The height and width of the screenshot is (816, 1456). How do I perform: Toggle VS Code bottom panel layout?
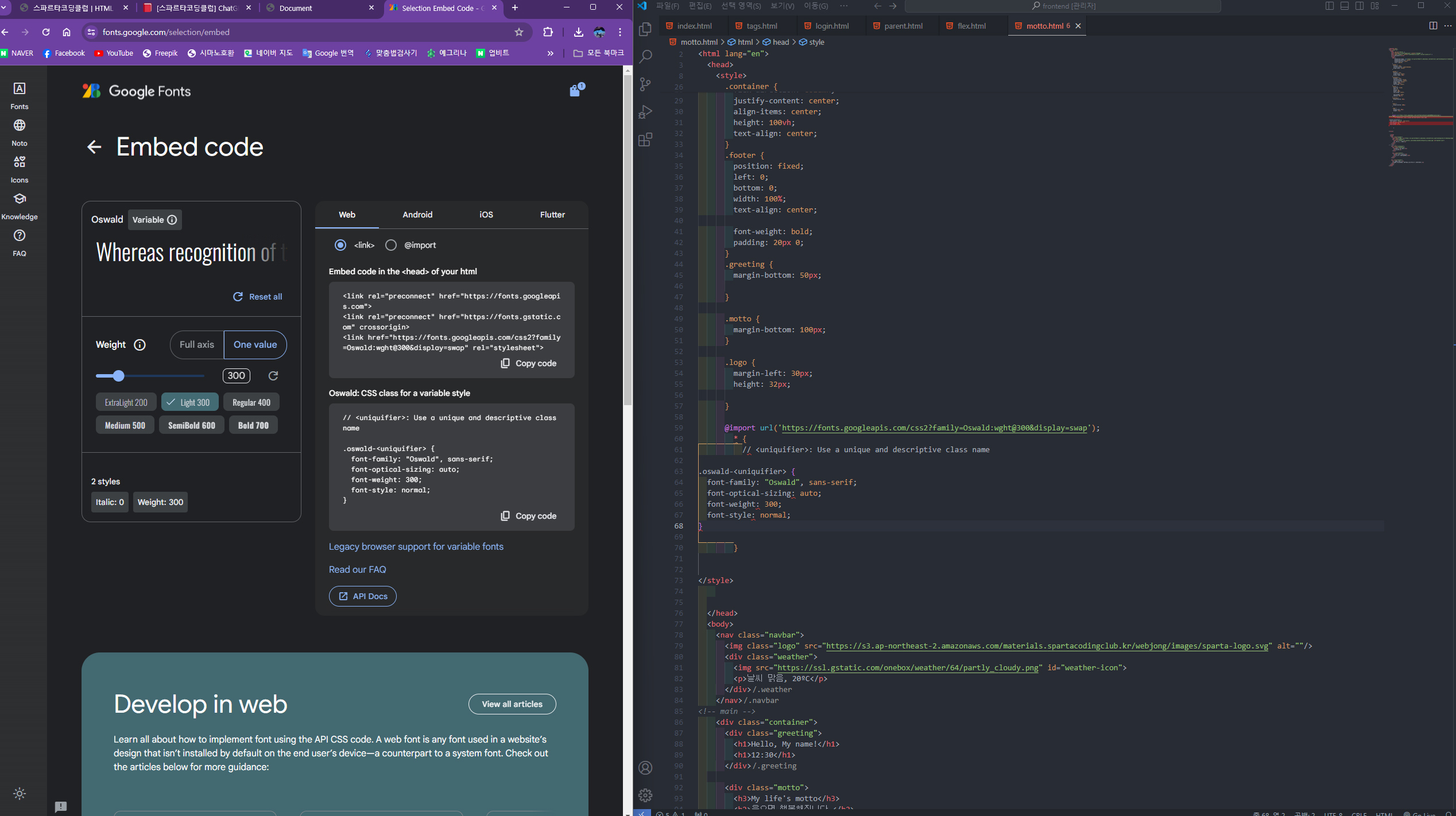pyautogui.click(x=1345, y=6)
